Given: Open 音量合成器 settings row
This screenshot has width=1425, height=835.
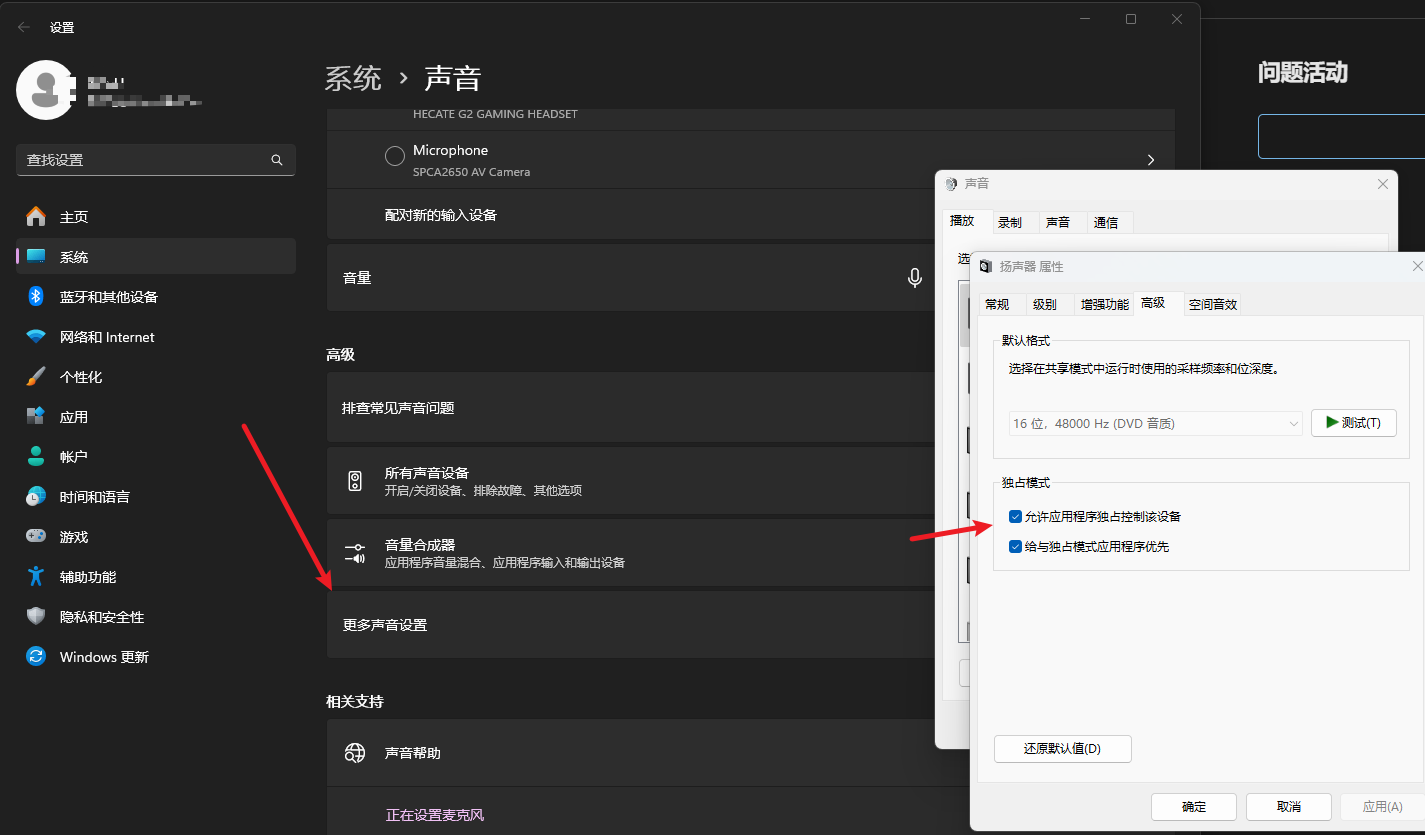Looking at the screenshot, I should coord(632,553).
